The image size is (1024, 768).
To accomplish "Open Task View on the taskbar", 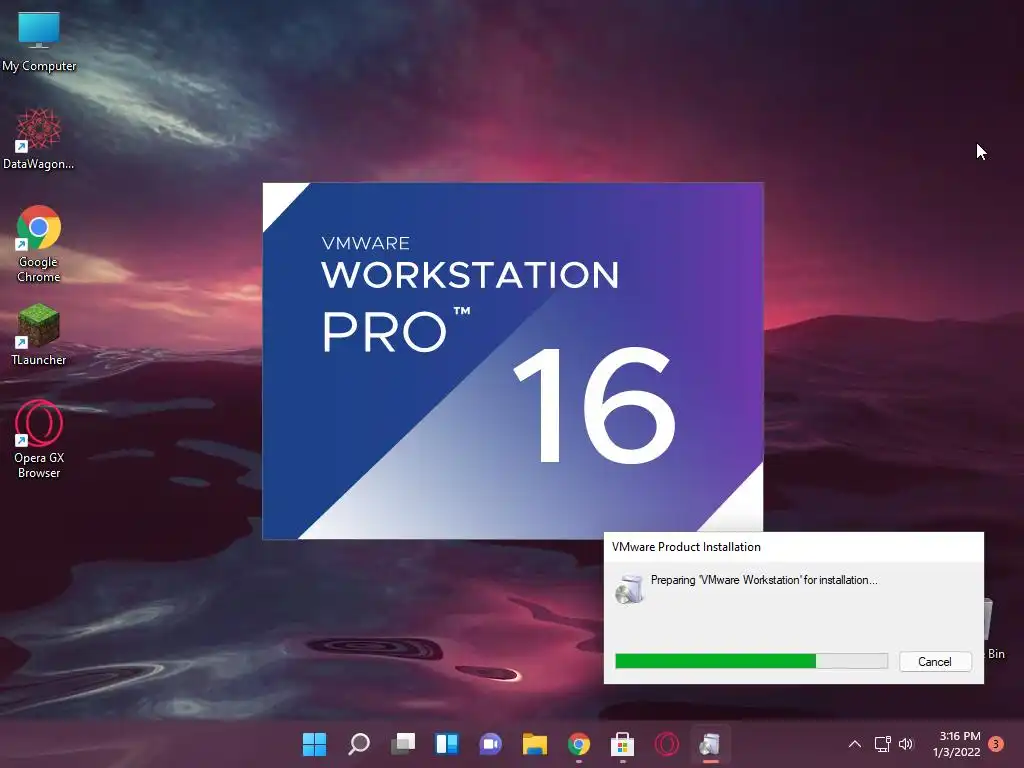I will click(x=403, y=744).
